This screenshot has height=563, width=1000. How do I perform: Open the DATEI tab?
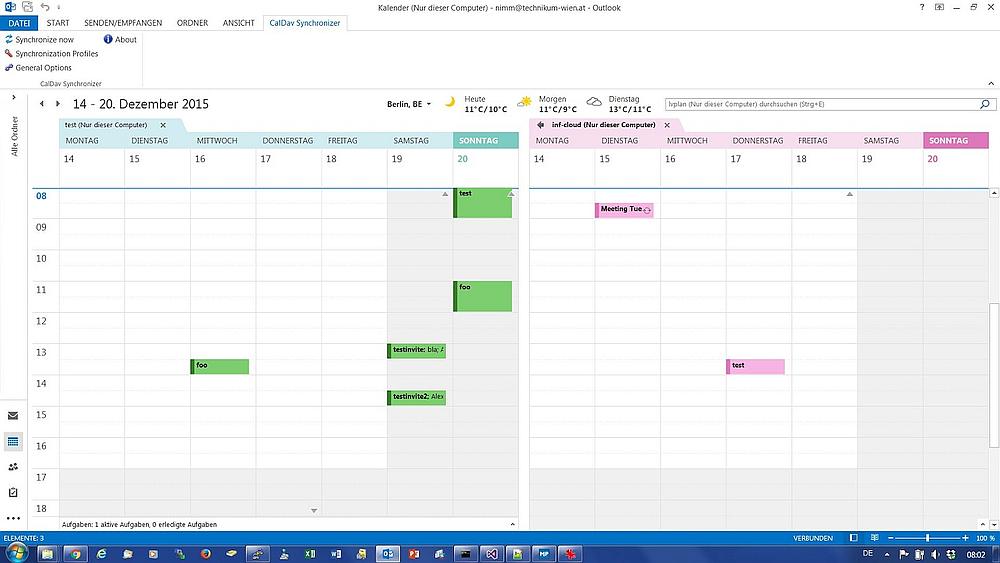19,23
